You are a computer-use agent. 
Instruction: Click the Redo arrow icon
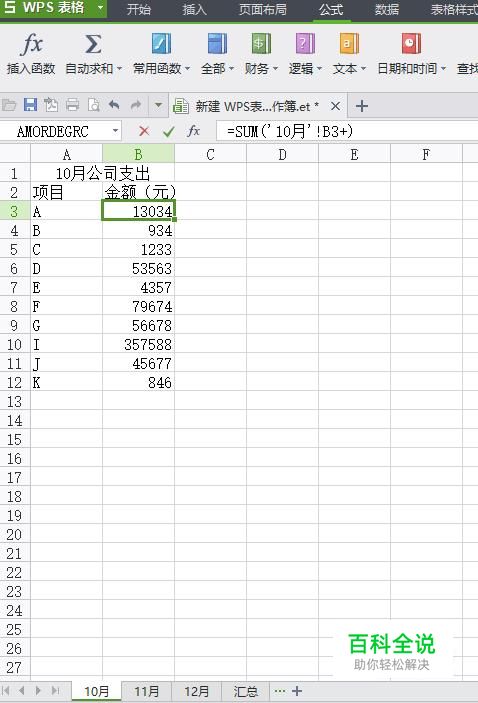[x=135, y=105]
